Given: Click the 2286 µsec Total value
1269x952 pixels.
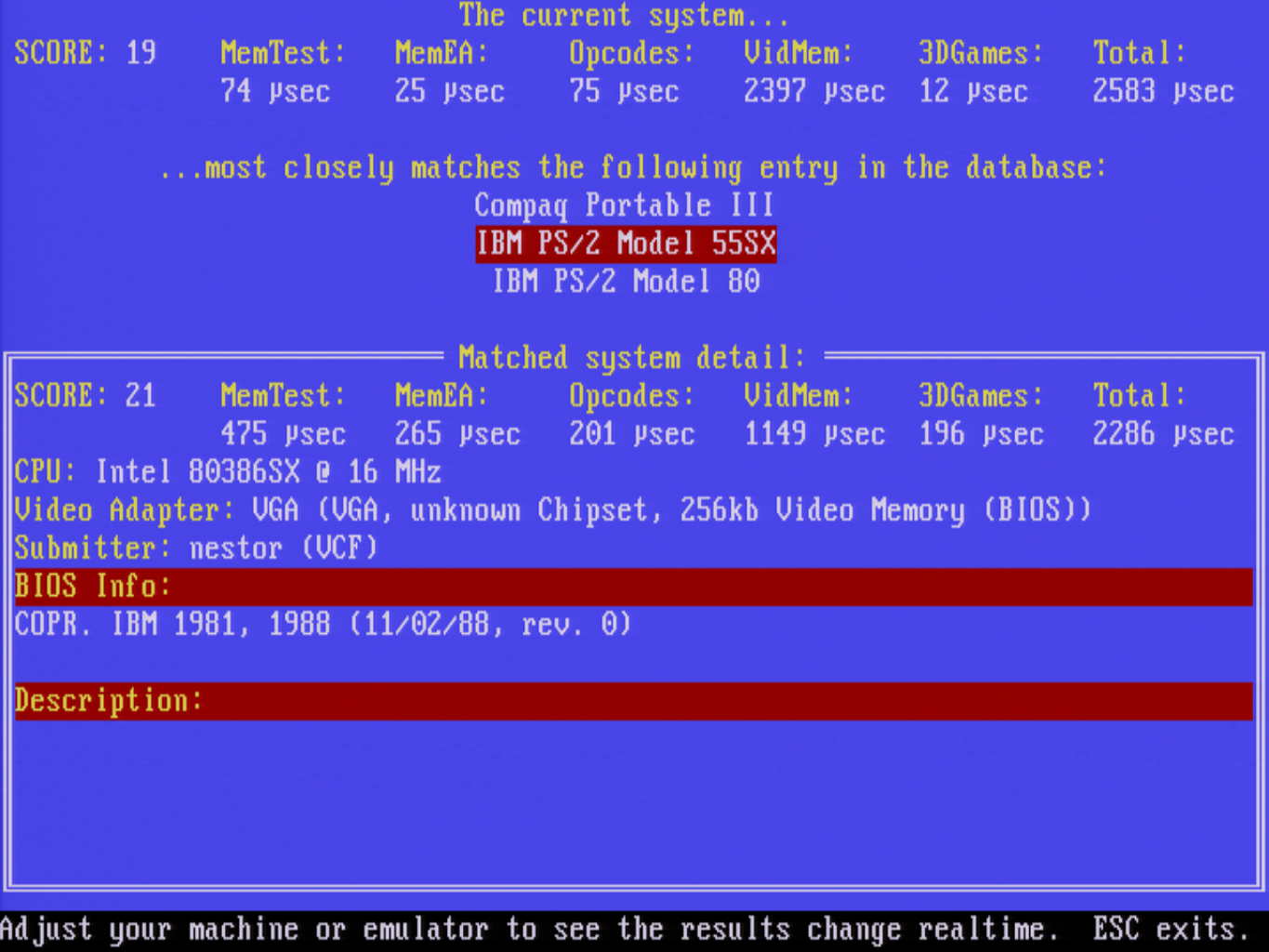Looking at the screenshot, I should pyautogui.click(x=1163, y=434).
